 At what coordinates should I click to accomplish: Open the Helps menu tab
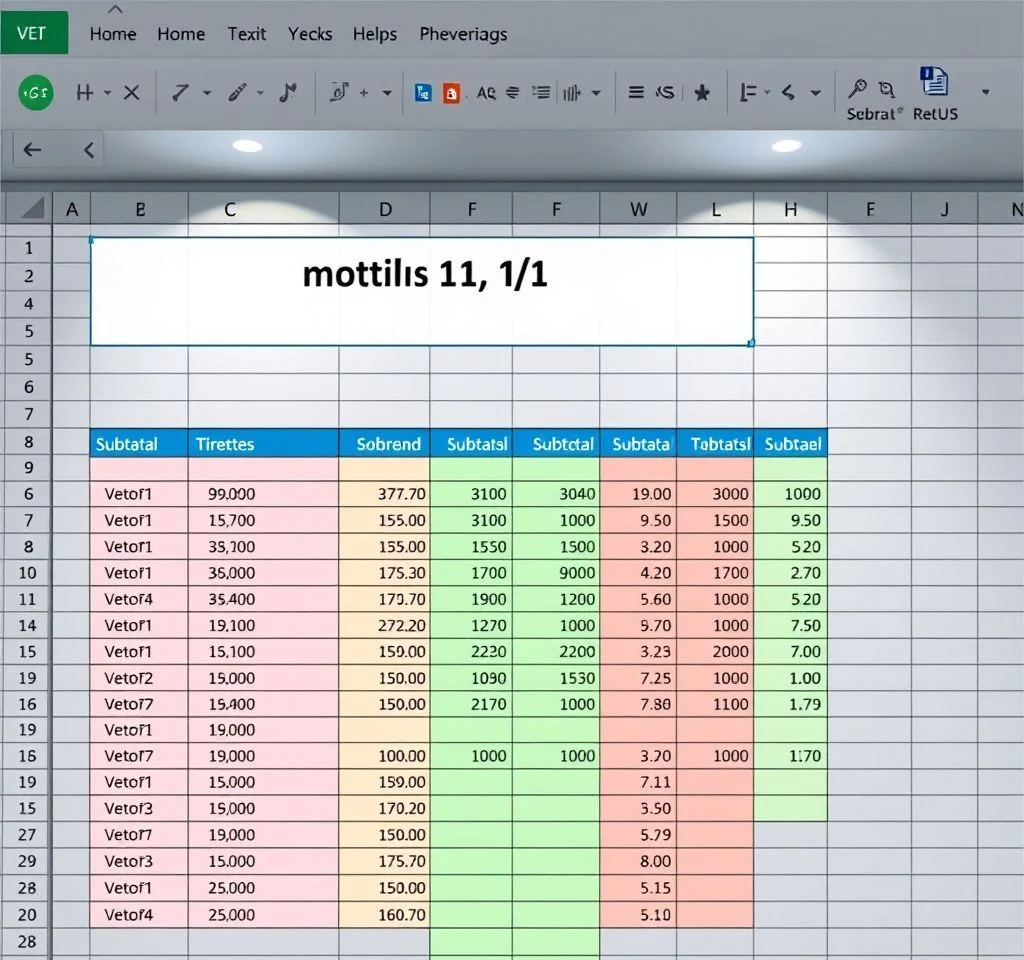pos(374,34)
